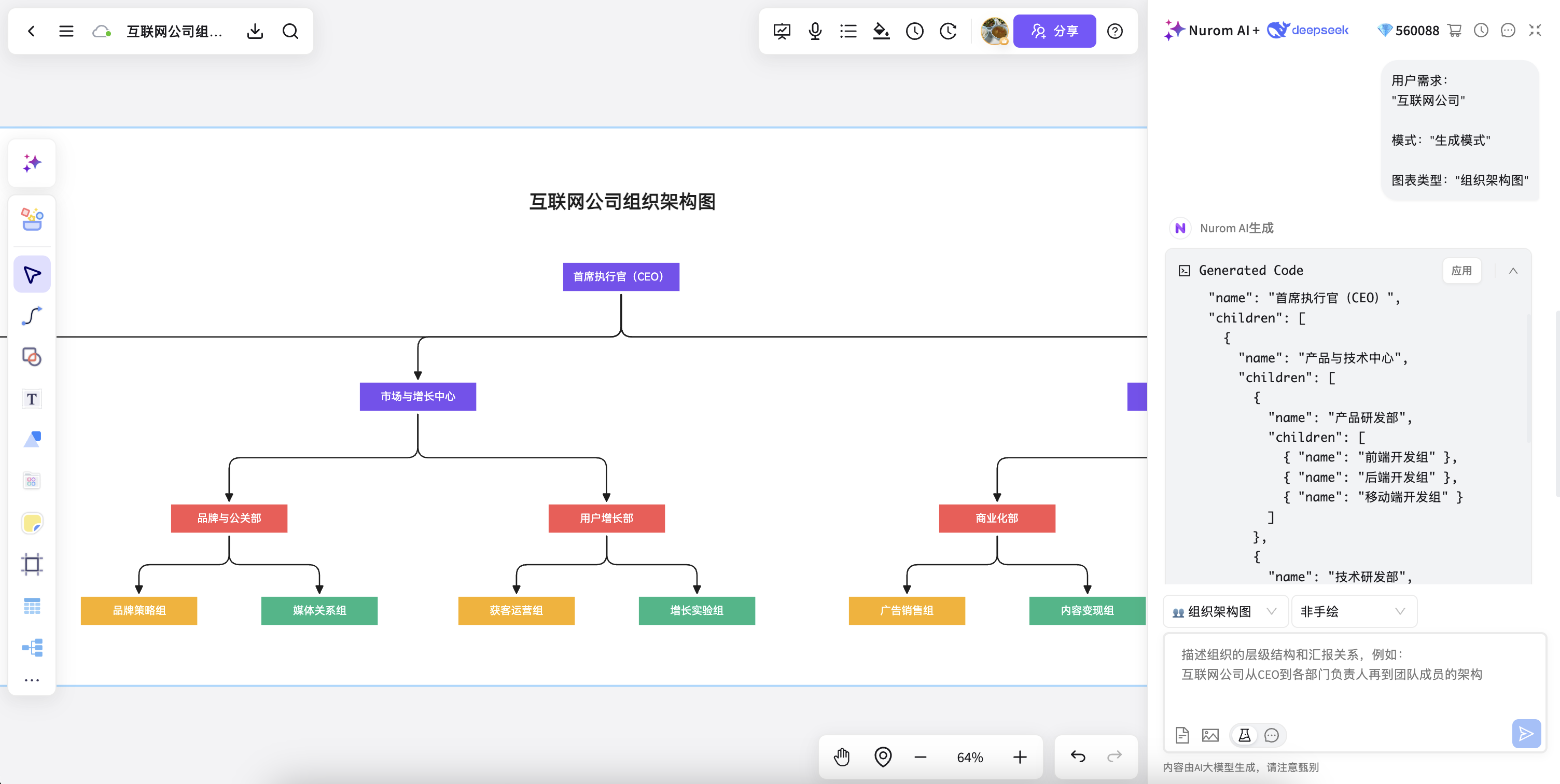Zoom out with the minus button
This screenshot has height=784, width=1560.
click(921, 757)
